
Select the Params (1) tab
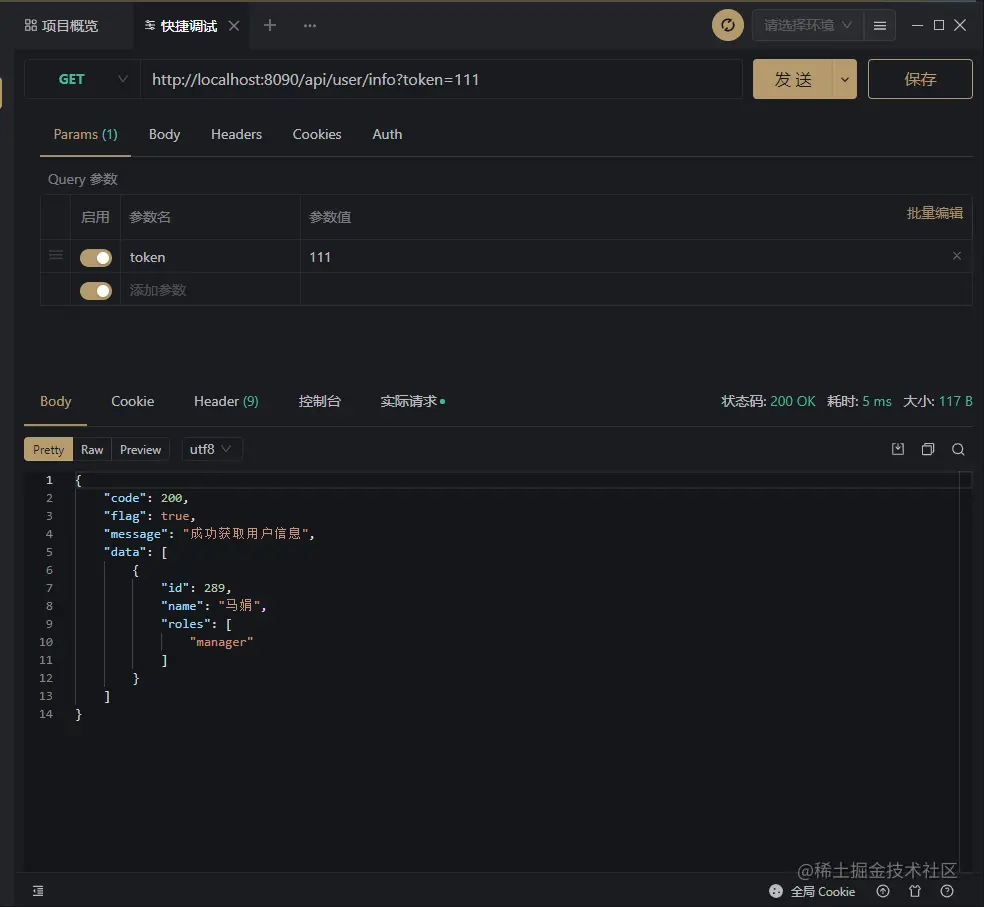tap(85, 134)
